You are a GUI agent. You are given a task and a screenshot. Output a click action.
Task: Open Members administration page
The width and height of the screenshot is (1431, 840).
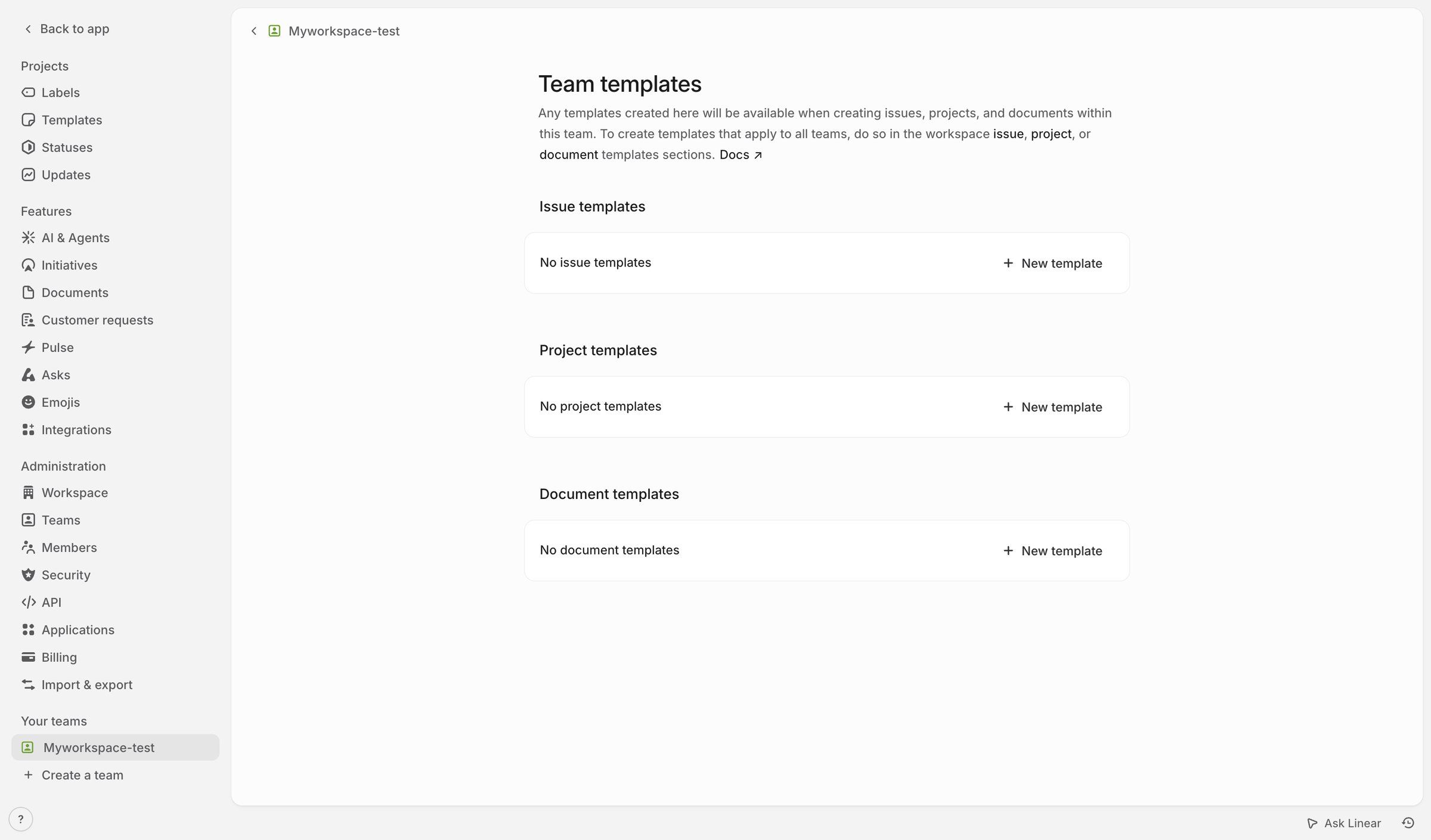click(x=115, y=547)
